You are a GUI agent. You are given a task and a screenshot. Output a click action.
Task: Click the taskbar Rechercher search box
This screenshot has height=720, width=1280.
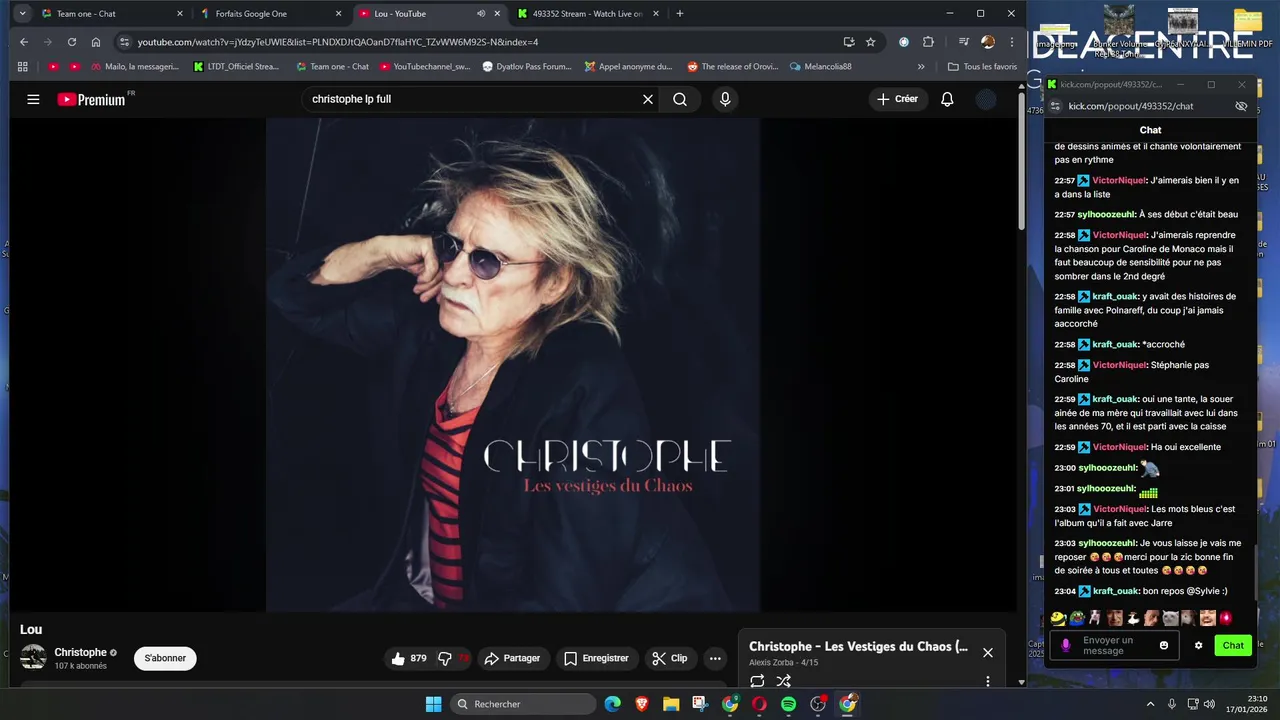(523, 704)
